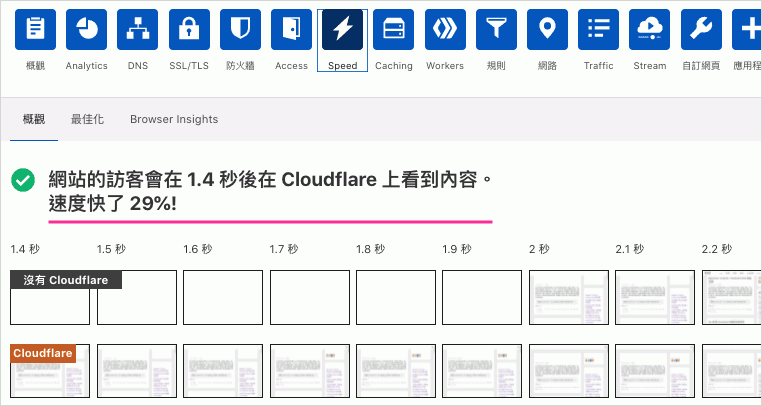
Task: Open the Traffic list icon
Action: tap(598, 29)
